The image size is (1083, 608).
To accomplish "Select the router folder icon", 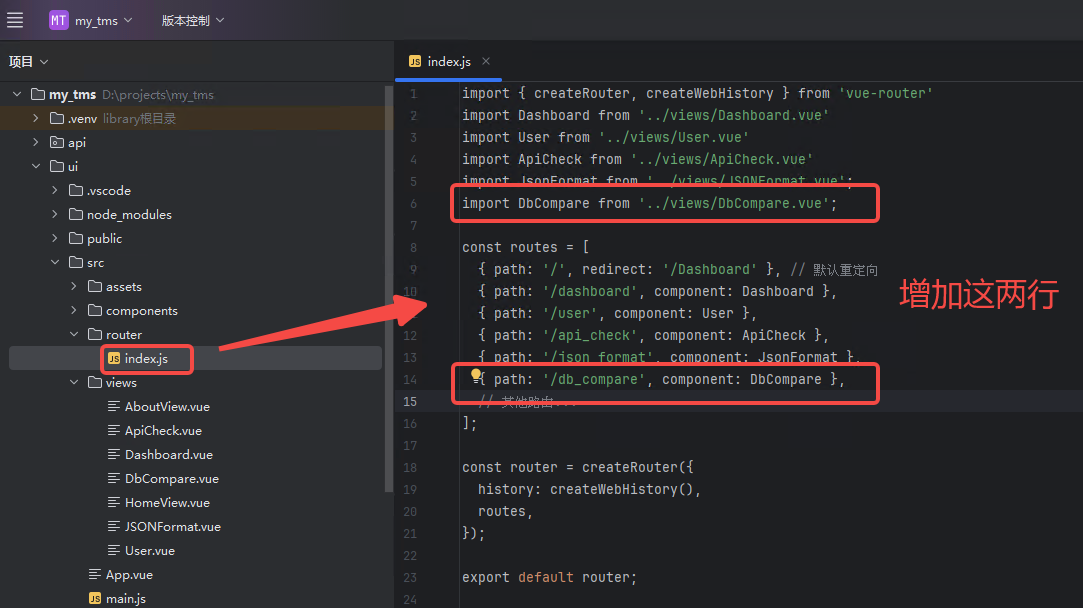I will point(95,334).
